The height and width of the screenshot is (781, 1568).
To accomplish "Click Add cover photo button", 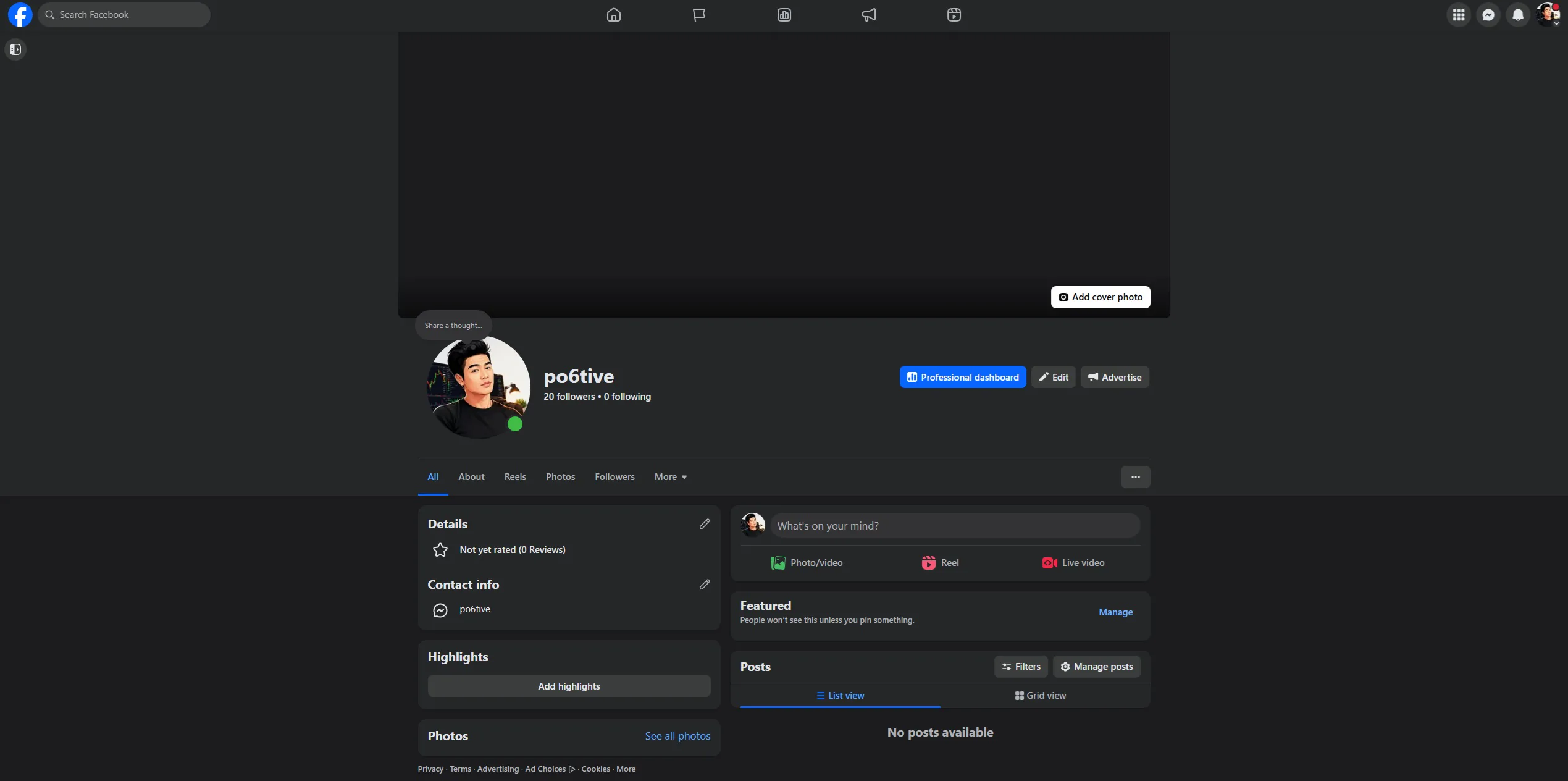I will pos(1101,297).
